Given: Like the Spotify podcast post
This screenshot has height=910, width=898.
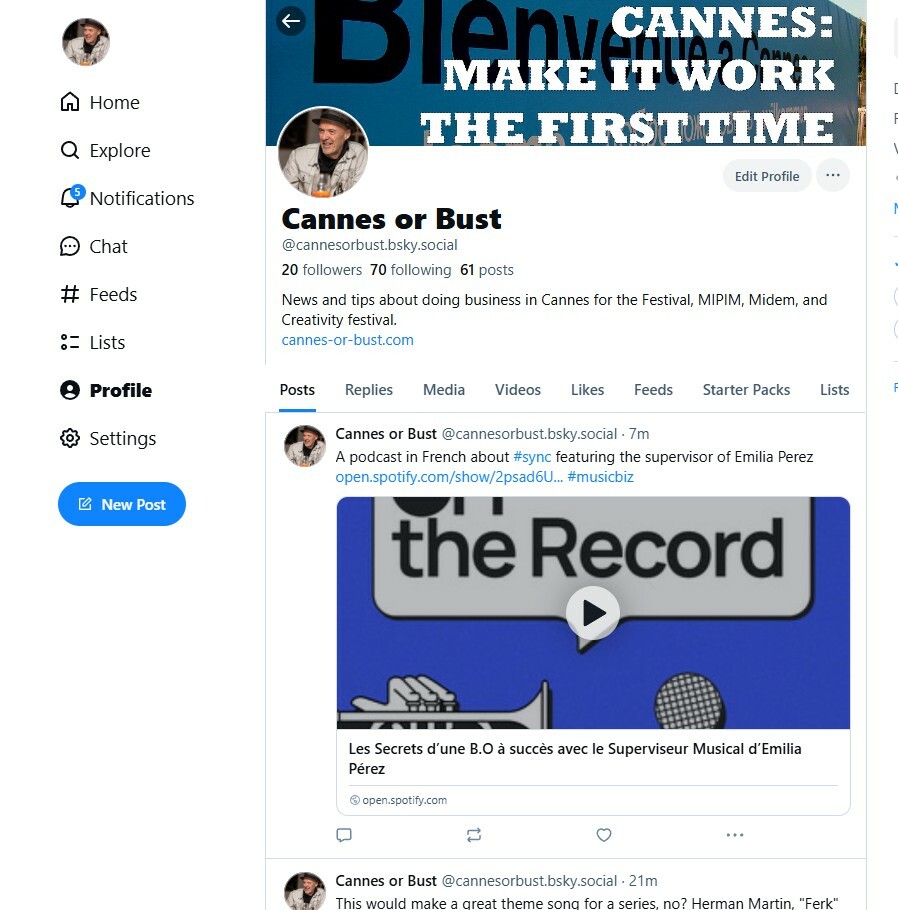Looking at the screenshot, I should coord(604,835).
